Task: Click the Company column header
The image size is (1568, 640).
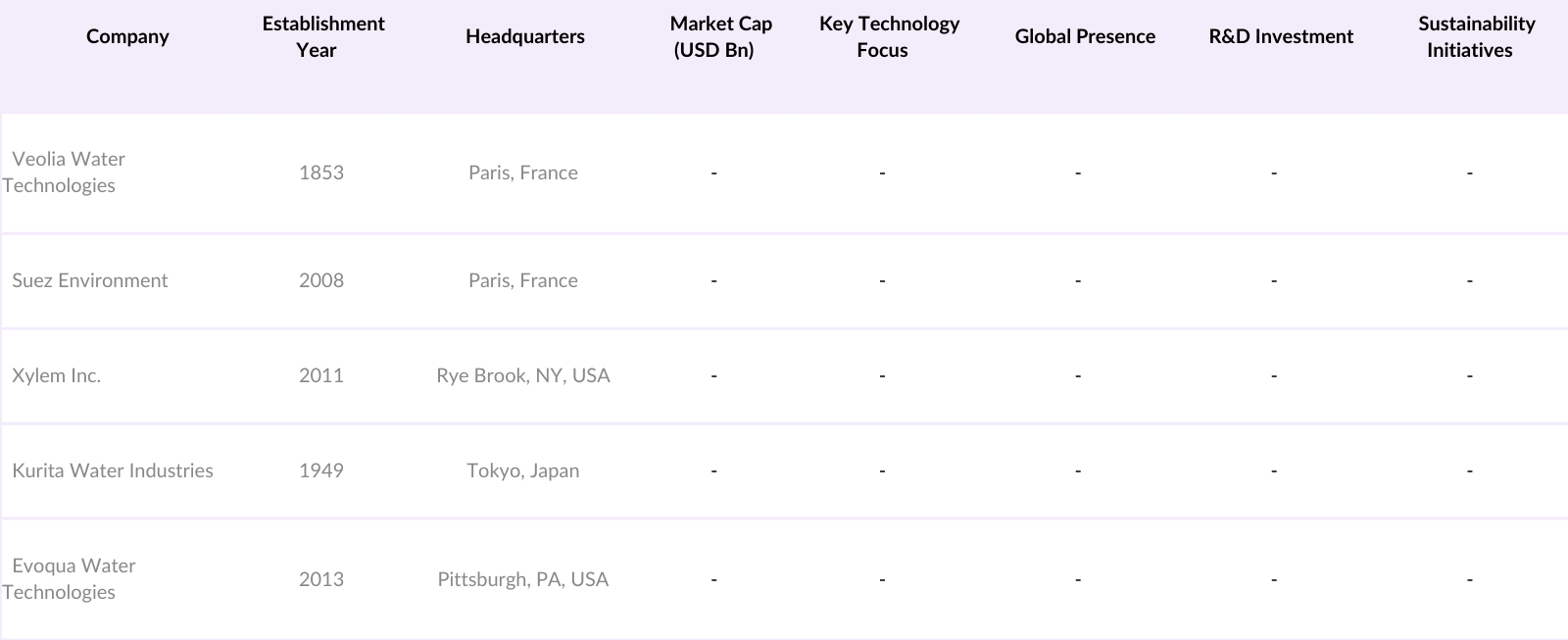Action: (x=127, y=37)
